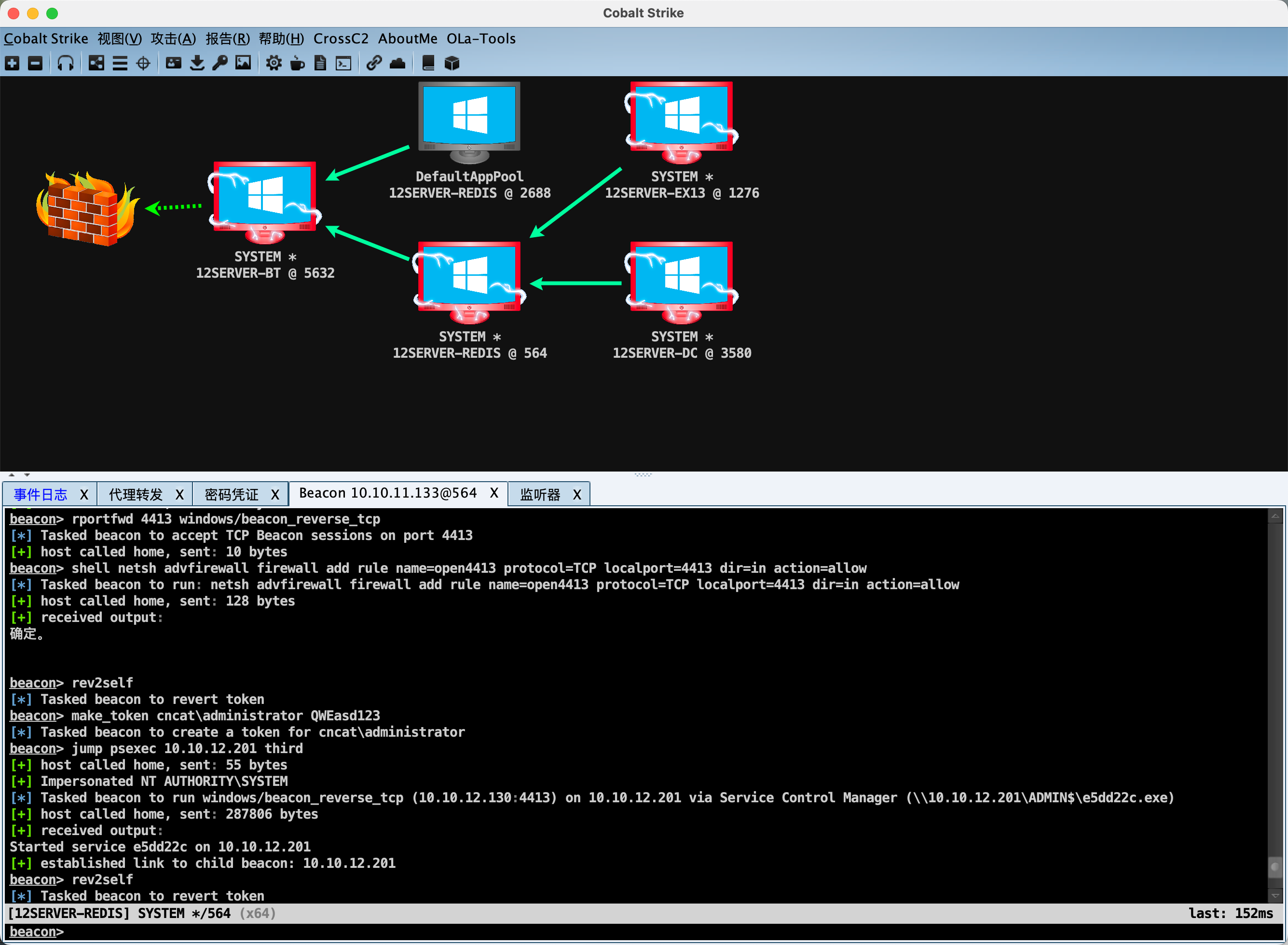Open the 攻击(A) menu
The image size is (1288, 945).
point(173,38)
